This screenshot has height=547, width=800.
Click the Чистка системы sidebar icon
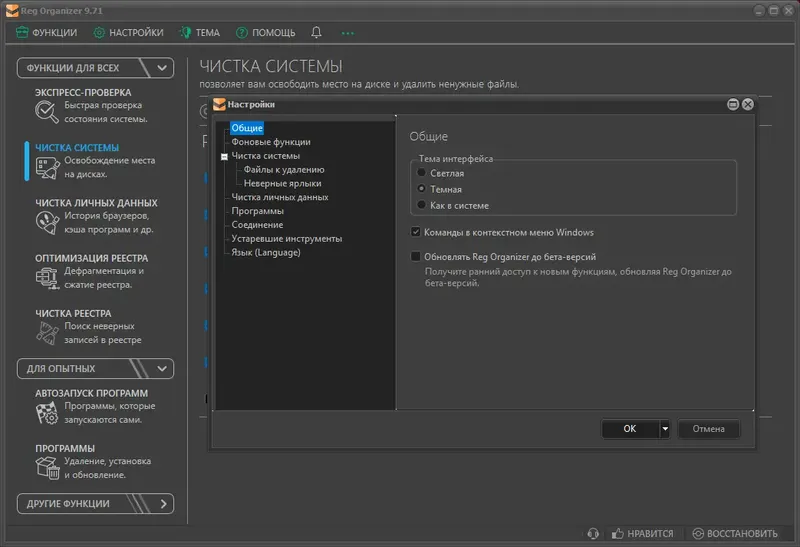[x=47, y=168]
